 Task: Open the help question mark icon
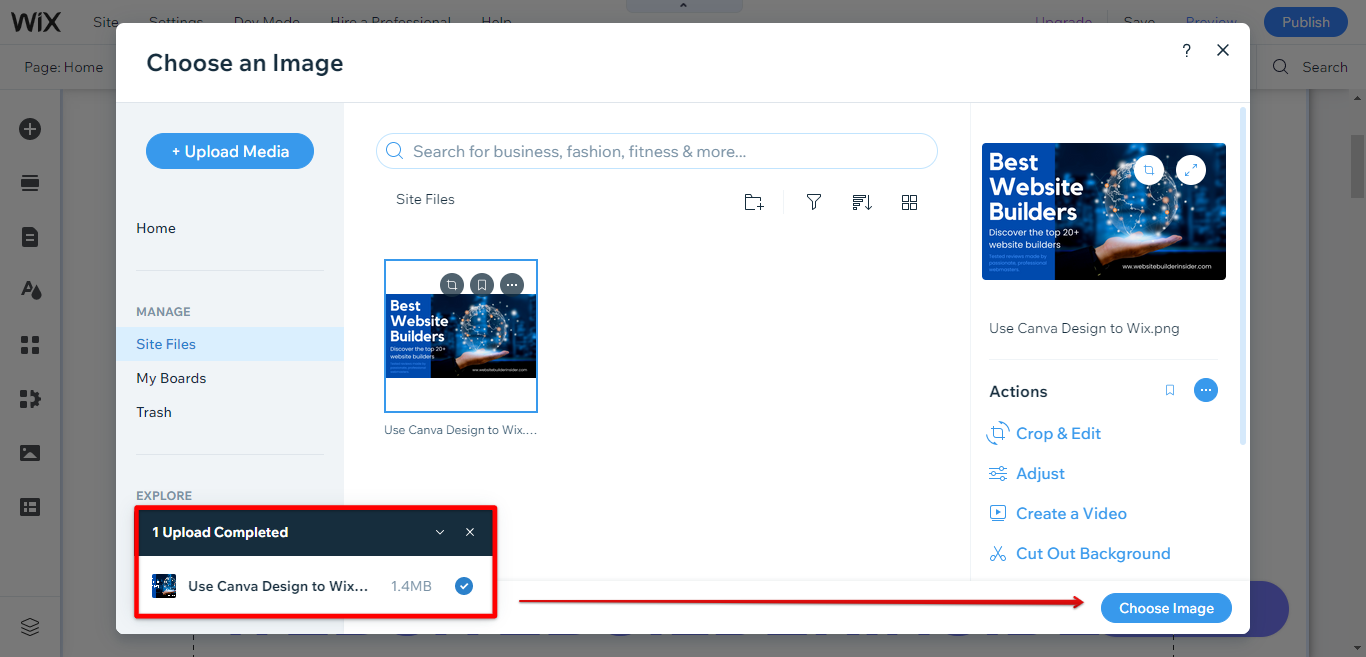pyautogui.click(x=1186, y=51)
